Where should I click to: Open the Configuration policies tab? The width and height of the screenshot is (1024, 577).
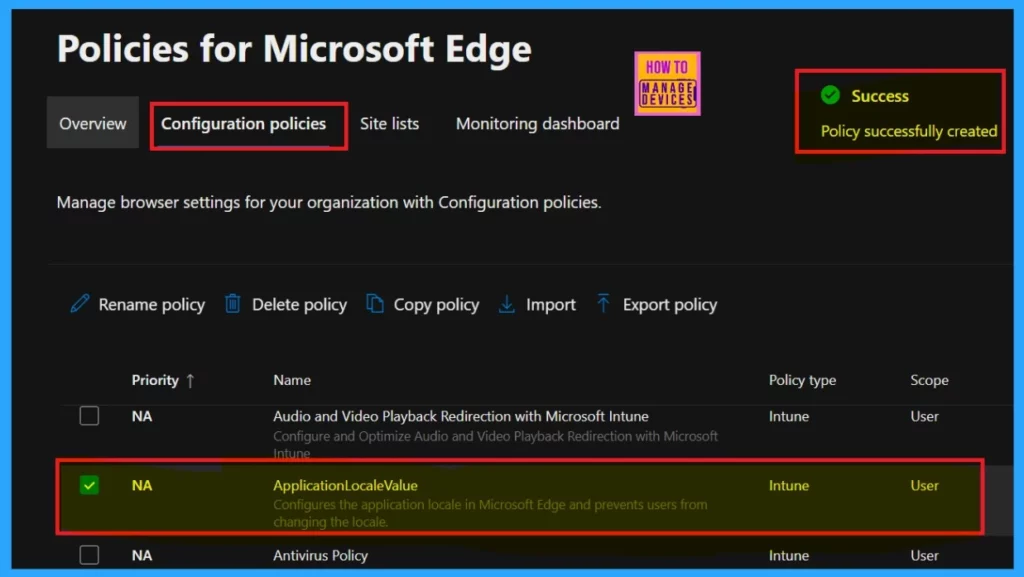(244, 123)
